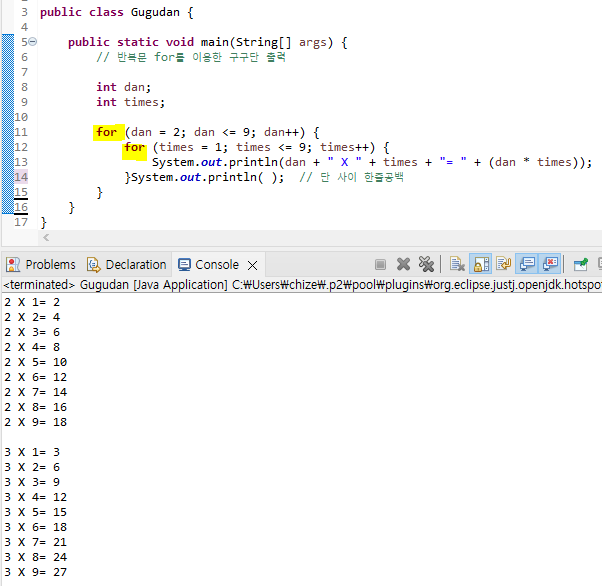Image resolution: width=602 pixels, height=586 pixels.
Task: Pin the console view
Action: click(x=580, y=265)
